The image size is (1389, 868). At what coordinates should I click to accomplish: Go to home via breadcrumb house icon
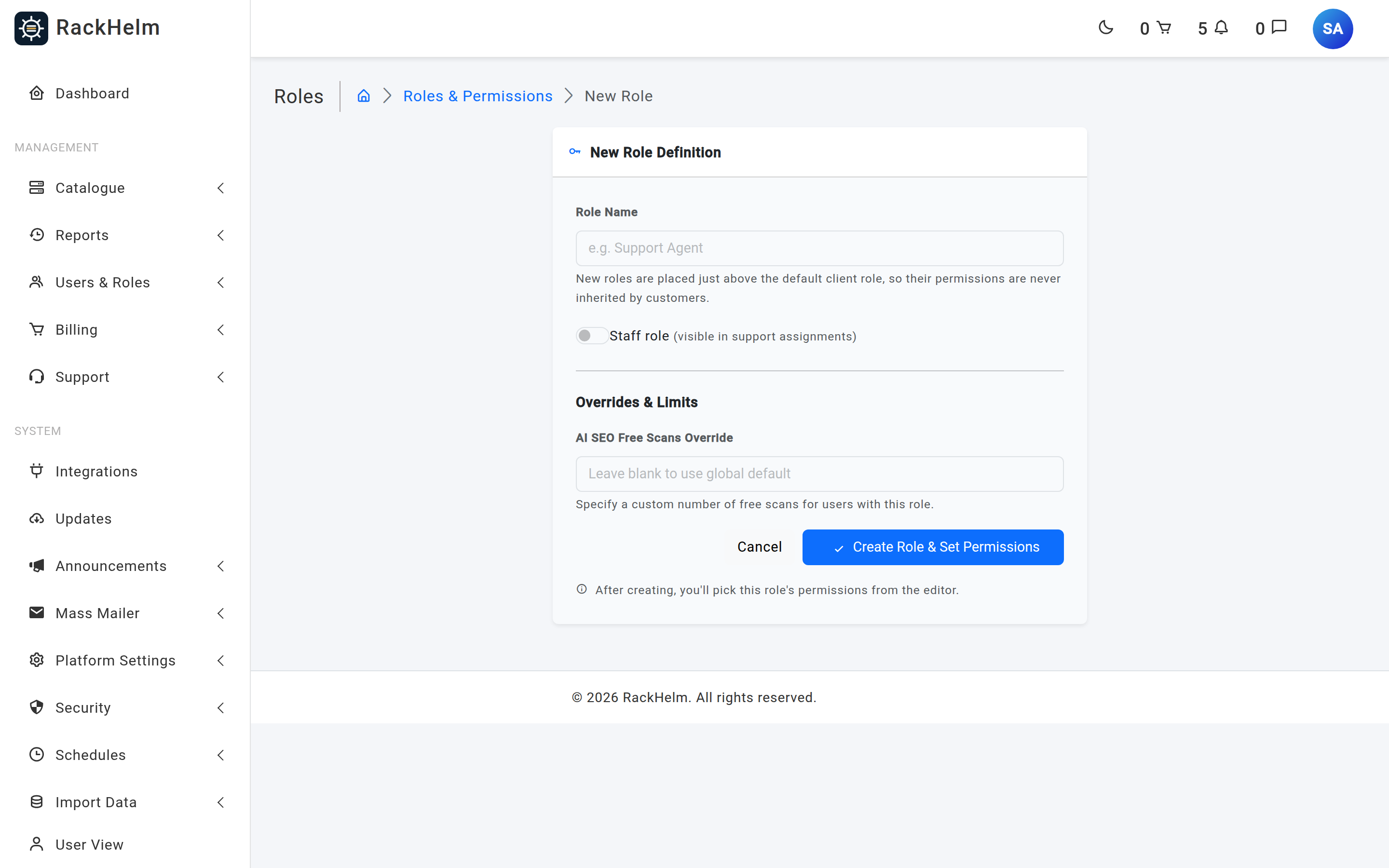[363, 96]
